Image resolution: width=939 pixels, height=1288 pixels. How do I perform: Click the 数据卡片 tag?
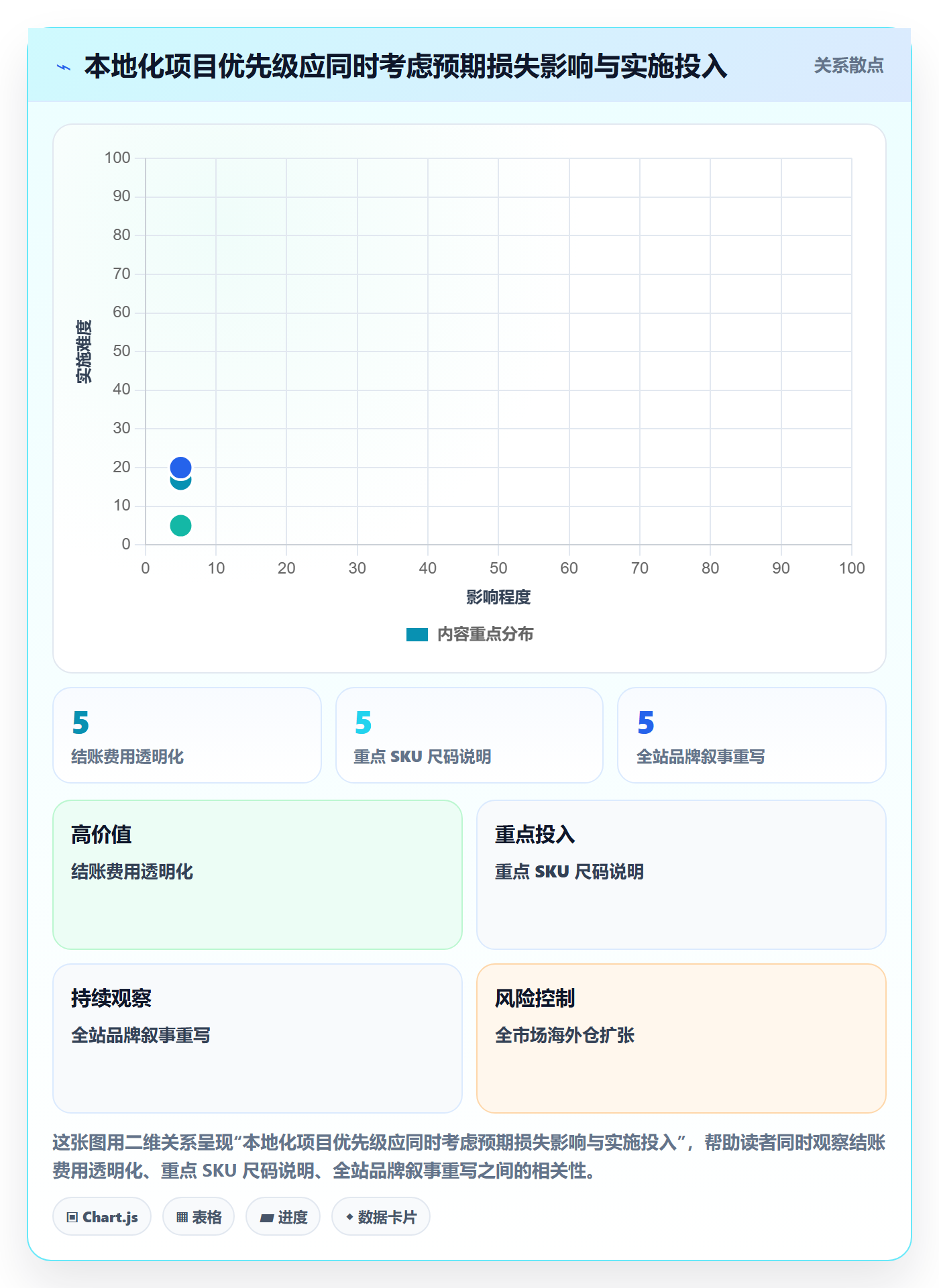[381, 1216]
